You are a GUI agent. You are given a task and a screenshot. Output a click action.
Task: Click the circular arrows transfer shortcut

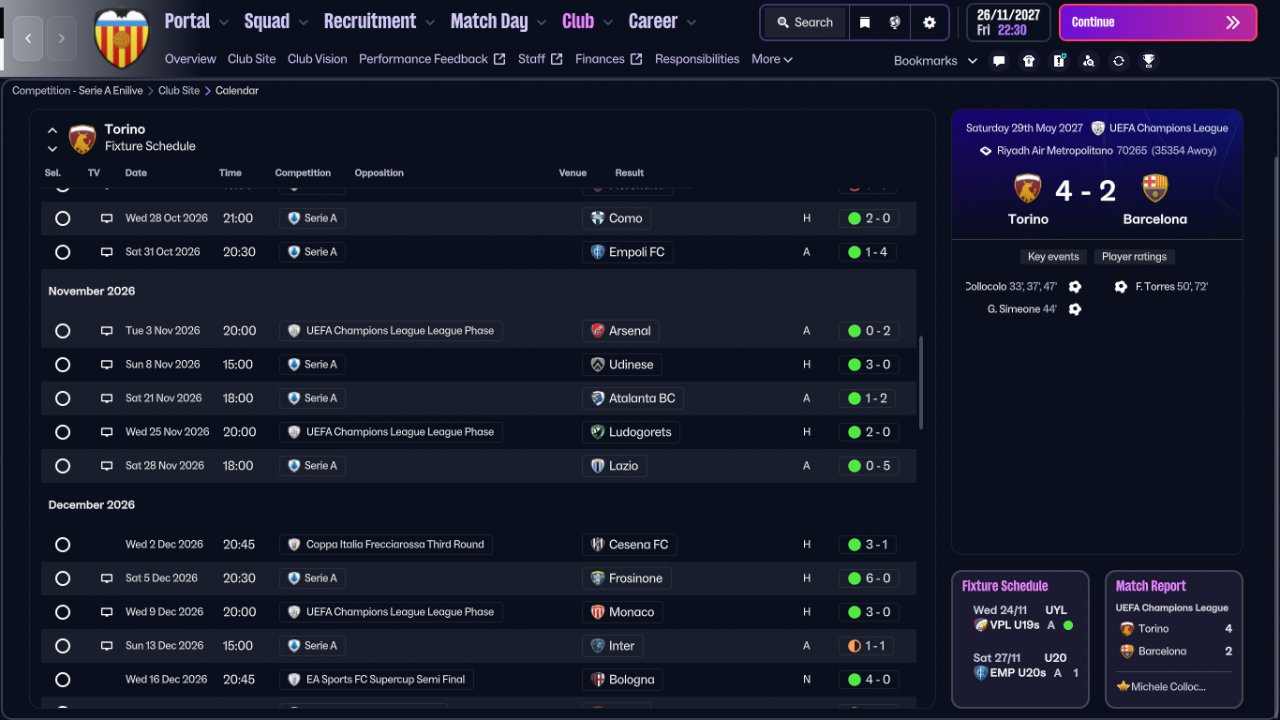coord(1119,61)
